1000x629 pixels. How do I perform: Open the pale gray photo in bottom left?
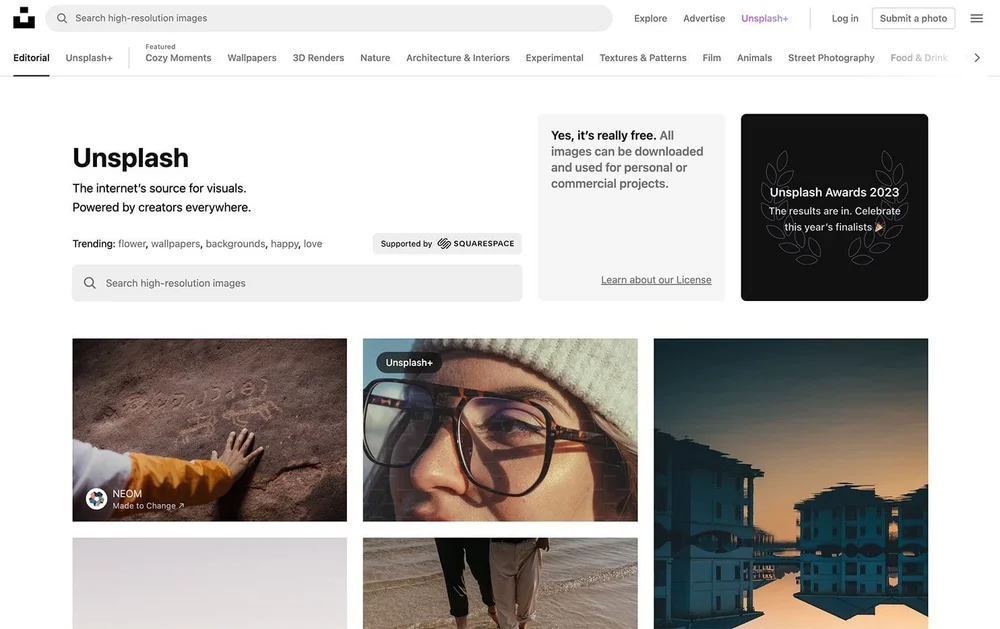(209, 583)
